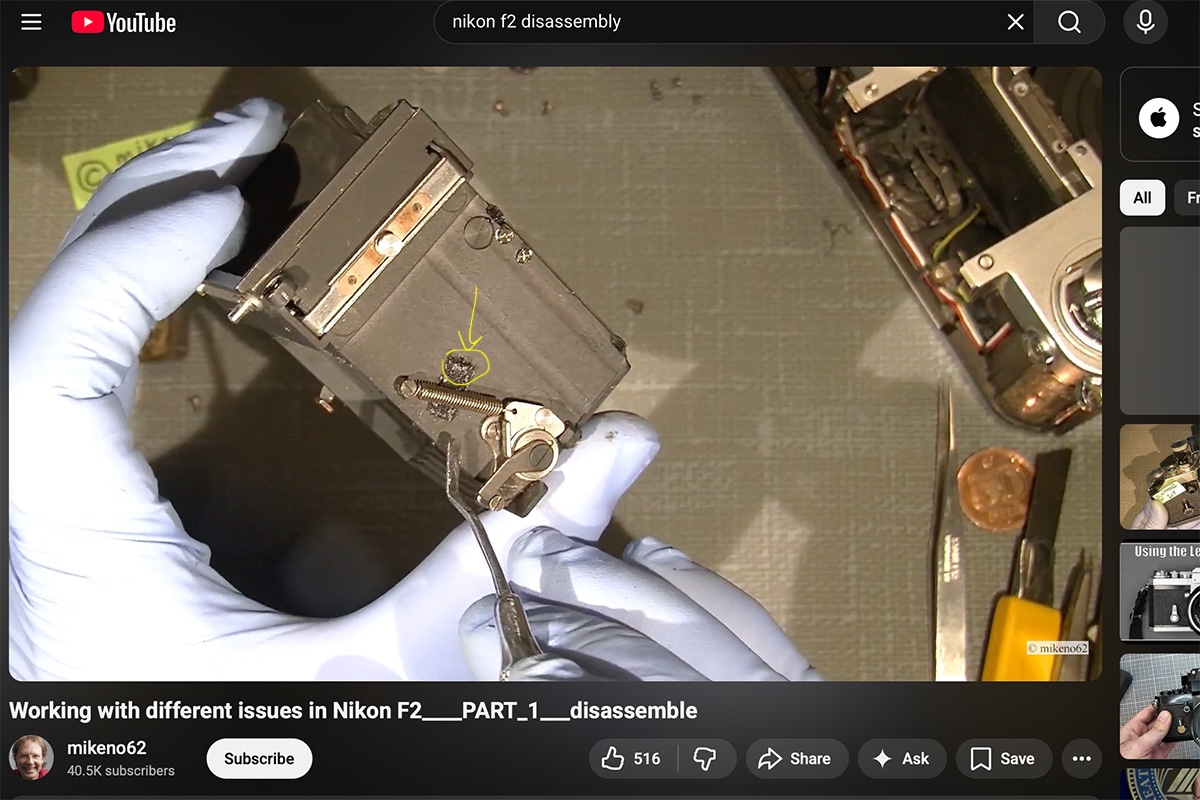Open the guide with the hamburger menu icon

click(x=31, y=22)
